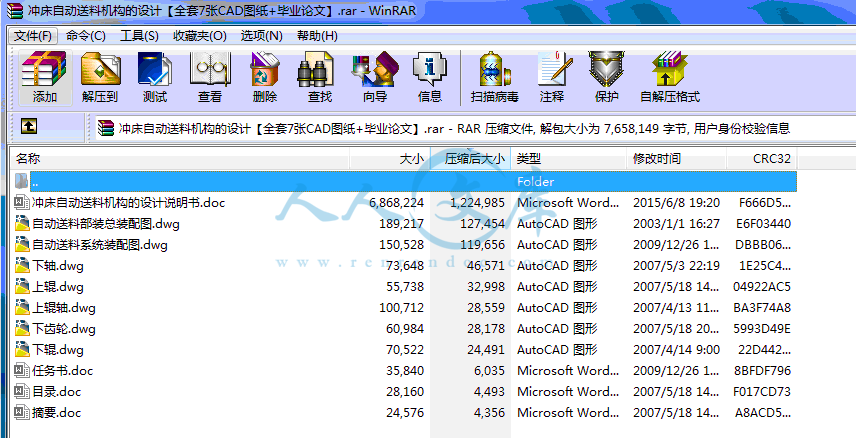This screenshot has width=856, height=438.
Task: Sort by the 大小 column header
Action: pyautogui.click(x=390, y=159)
